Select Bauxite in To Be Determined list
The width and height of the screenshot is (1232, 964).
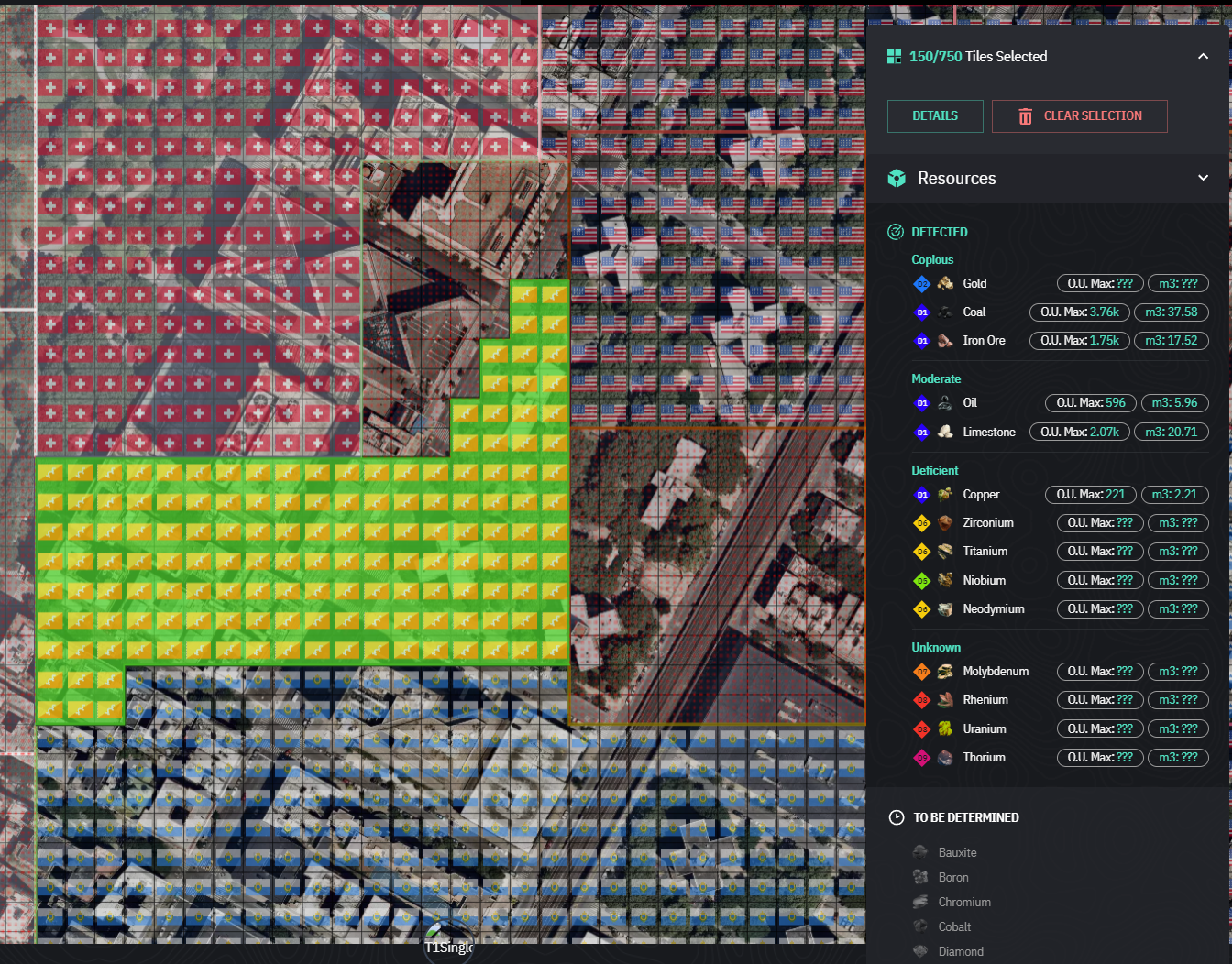(x=957, y=852)
